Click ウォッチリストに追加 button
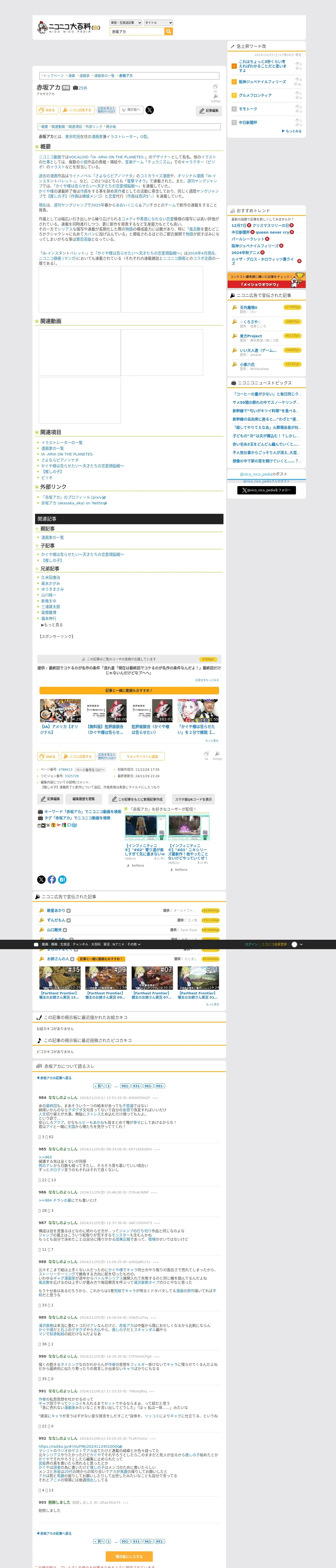Screen dimensions: 336x1568 click(x=142, y=757)
